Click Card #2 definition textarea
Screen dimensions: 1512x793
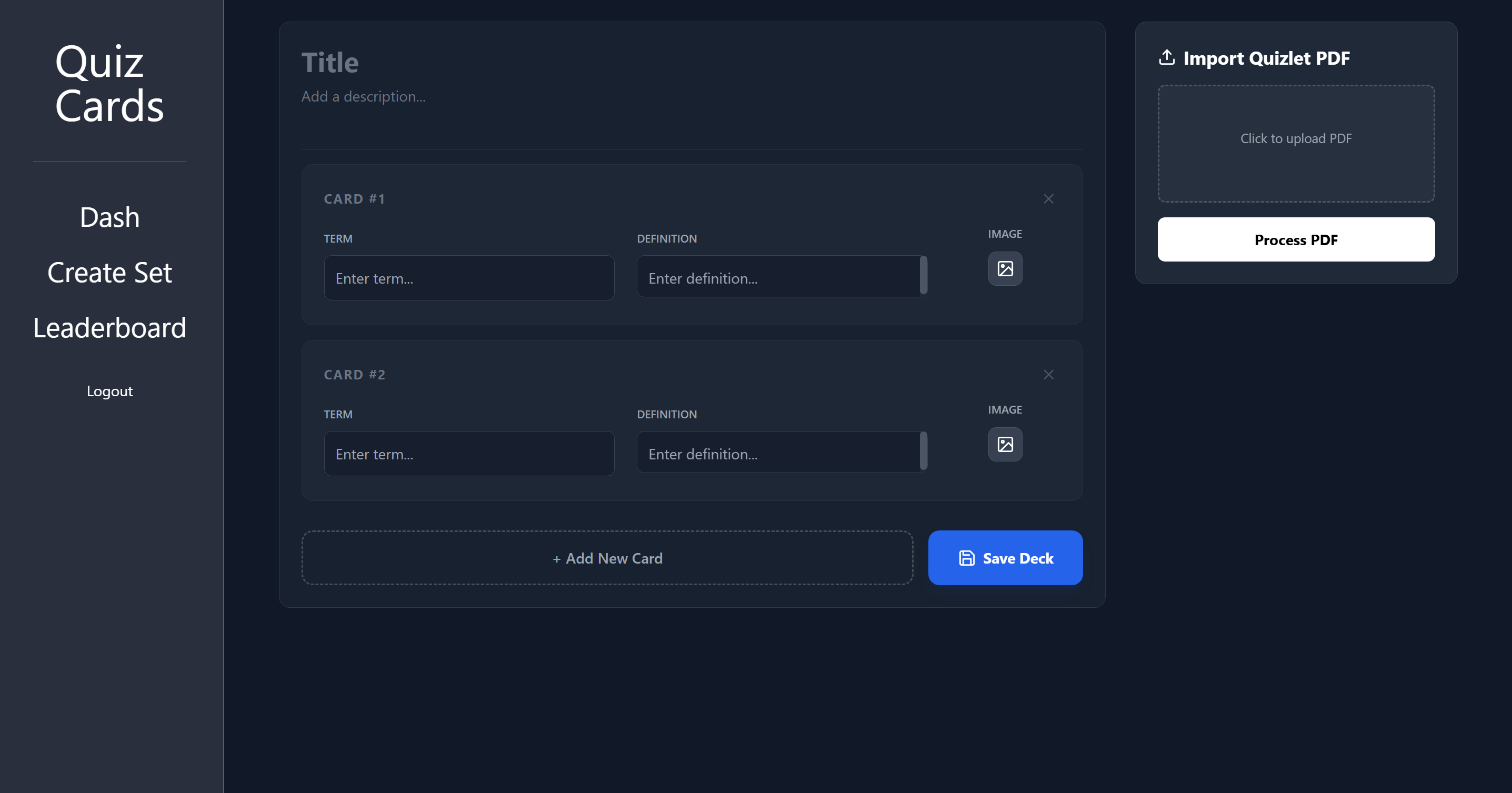pos(777,453)
